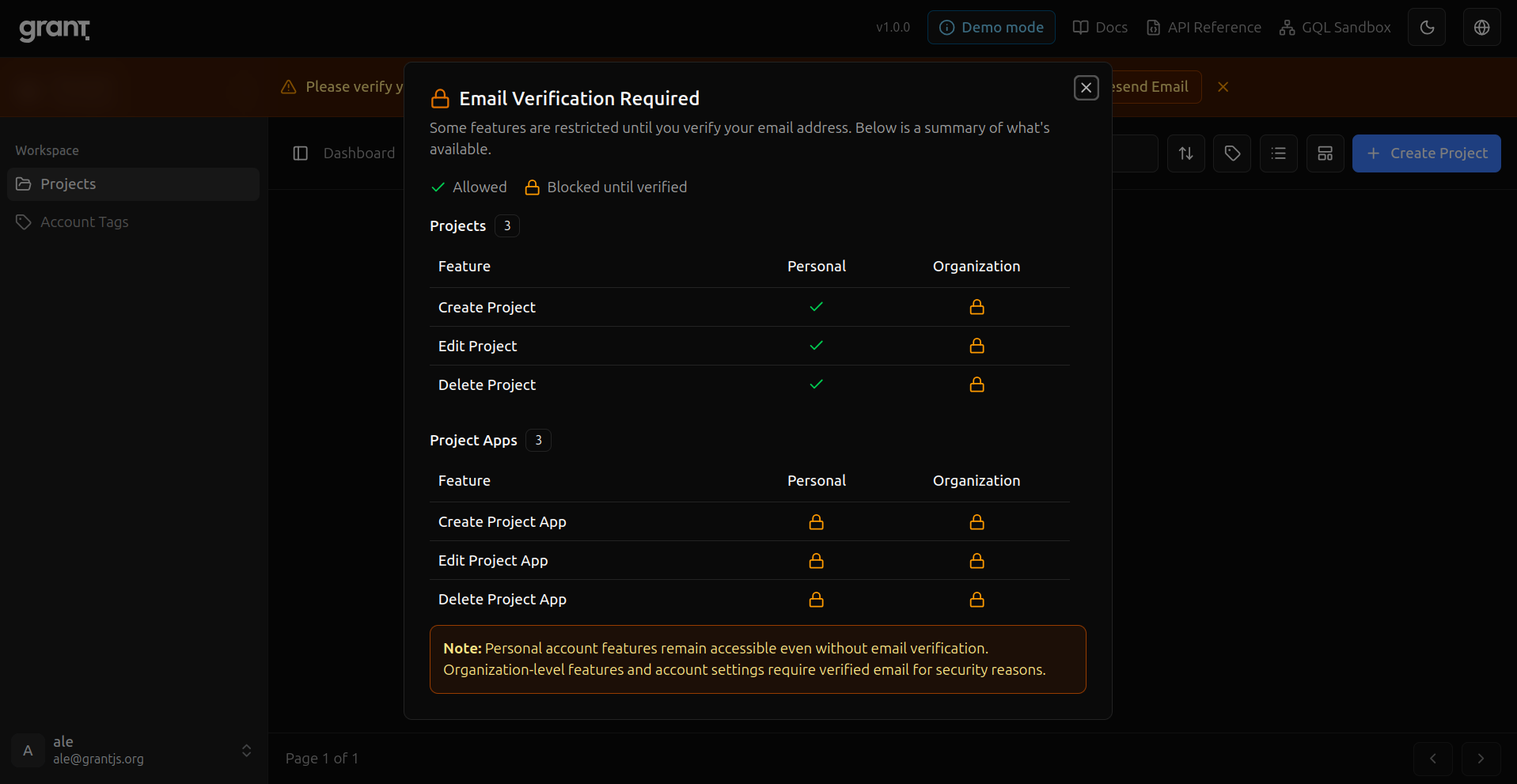Click the warning triangle icon in banner
Image resolution: width=1517 pixels, height=784 pixels.
click(289, 87)
